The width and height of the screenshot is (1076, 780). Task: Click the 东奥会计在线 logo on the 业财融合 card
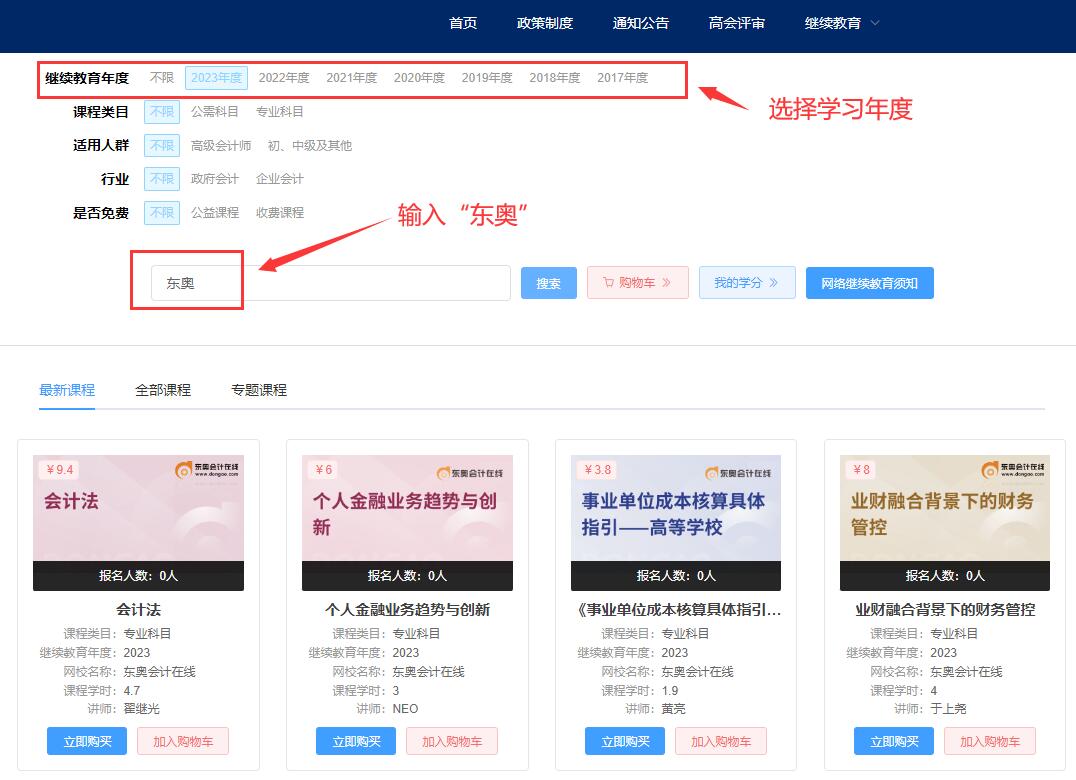click(1014, 466)
